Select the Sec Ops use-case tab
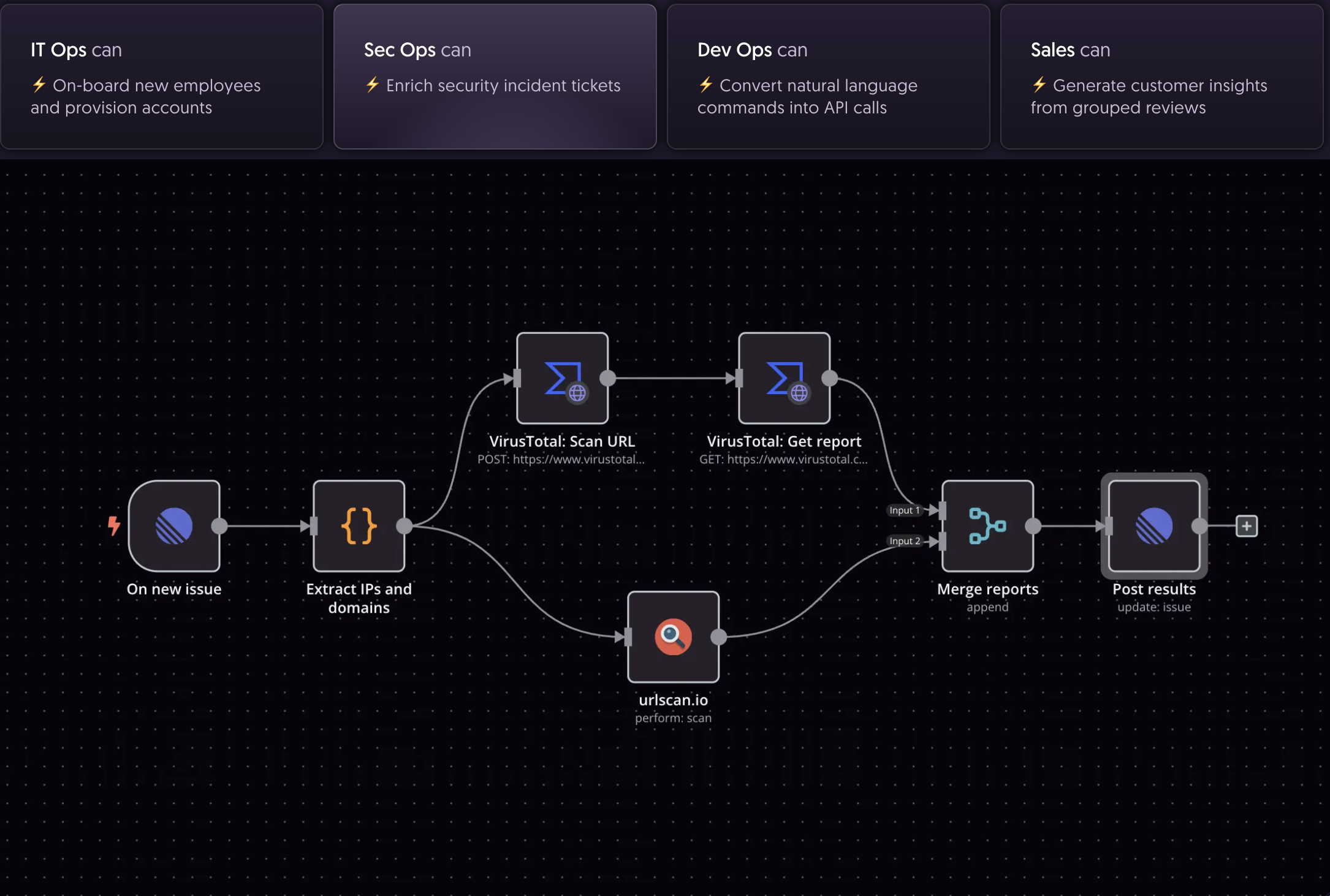The height and width of the screenshot is (896, 1330). (495, 77)
